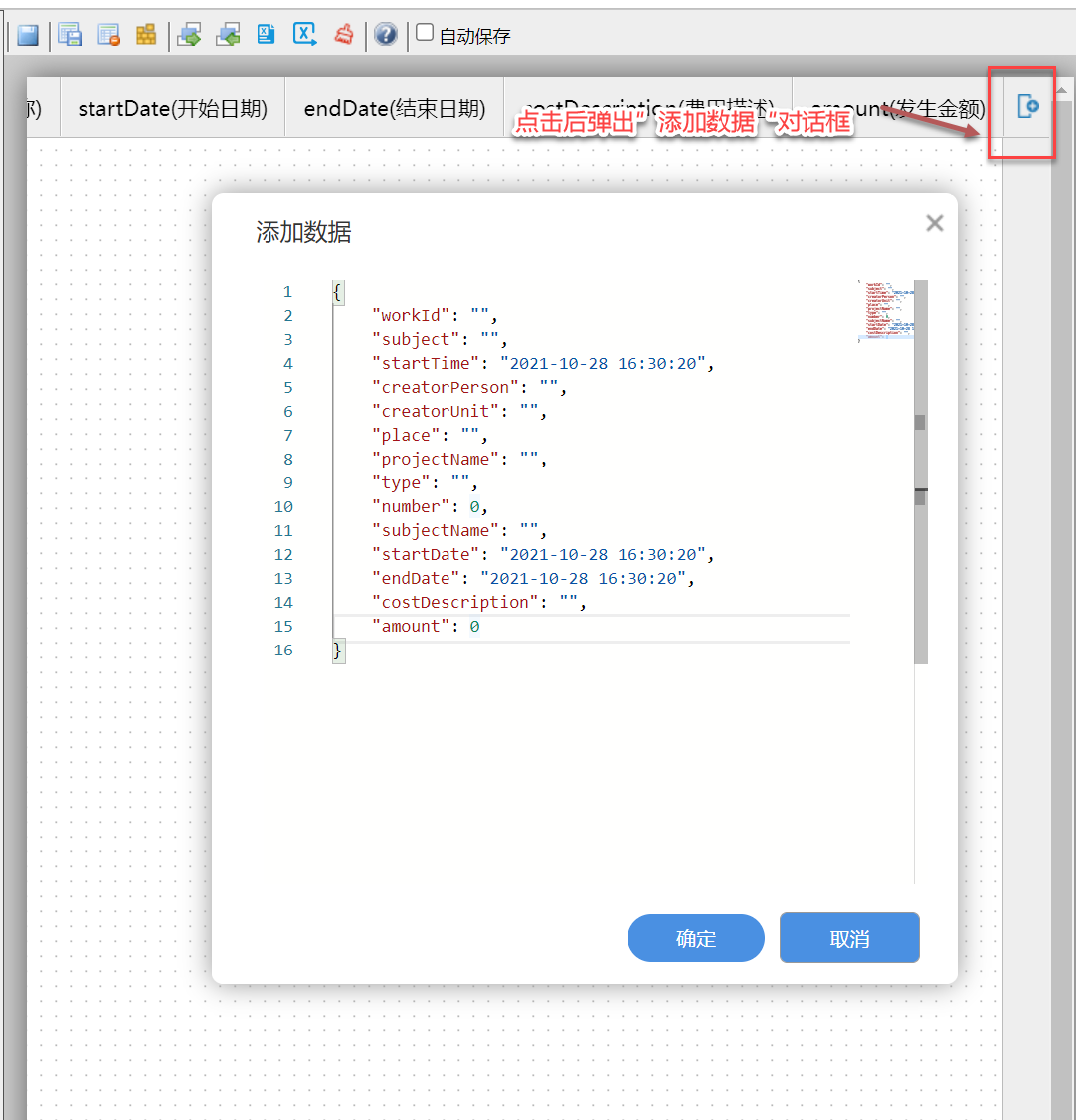Image resolution: width=1076 pixels, height=1120 pixels.
Task: Close the 添加数据 dialog with X
Action: click(934, 223)
